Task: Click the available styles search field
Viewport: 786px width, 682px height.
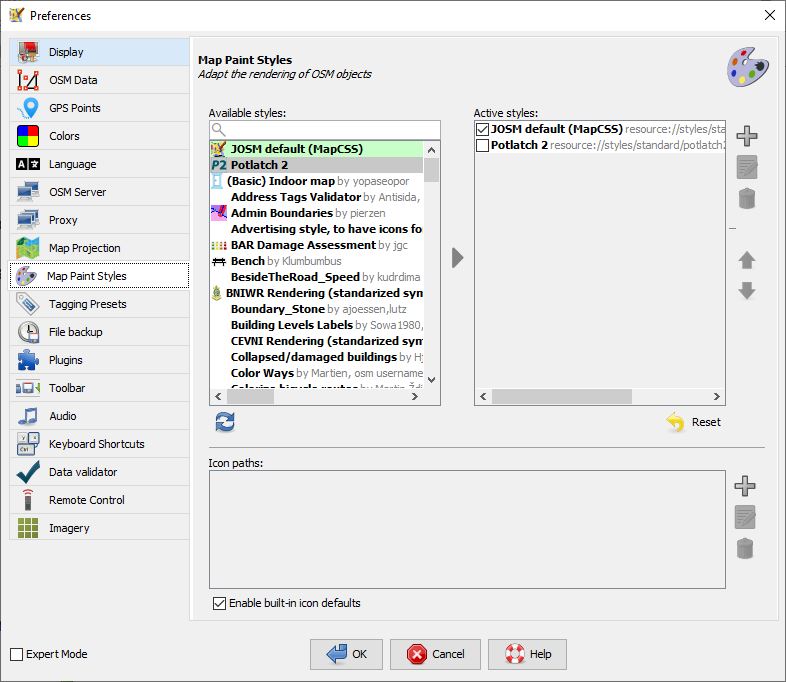Action: click(x=325, y=130)
